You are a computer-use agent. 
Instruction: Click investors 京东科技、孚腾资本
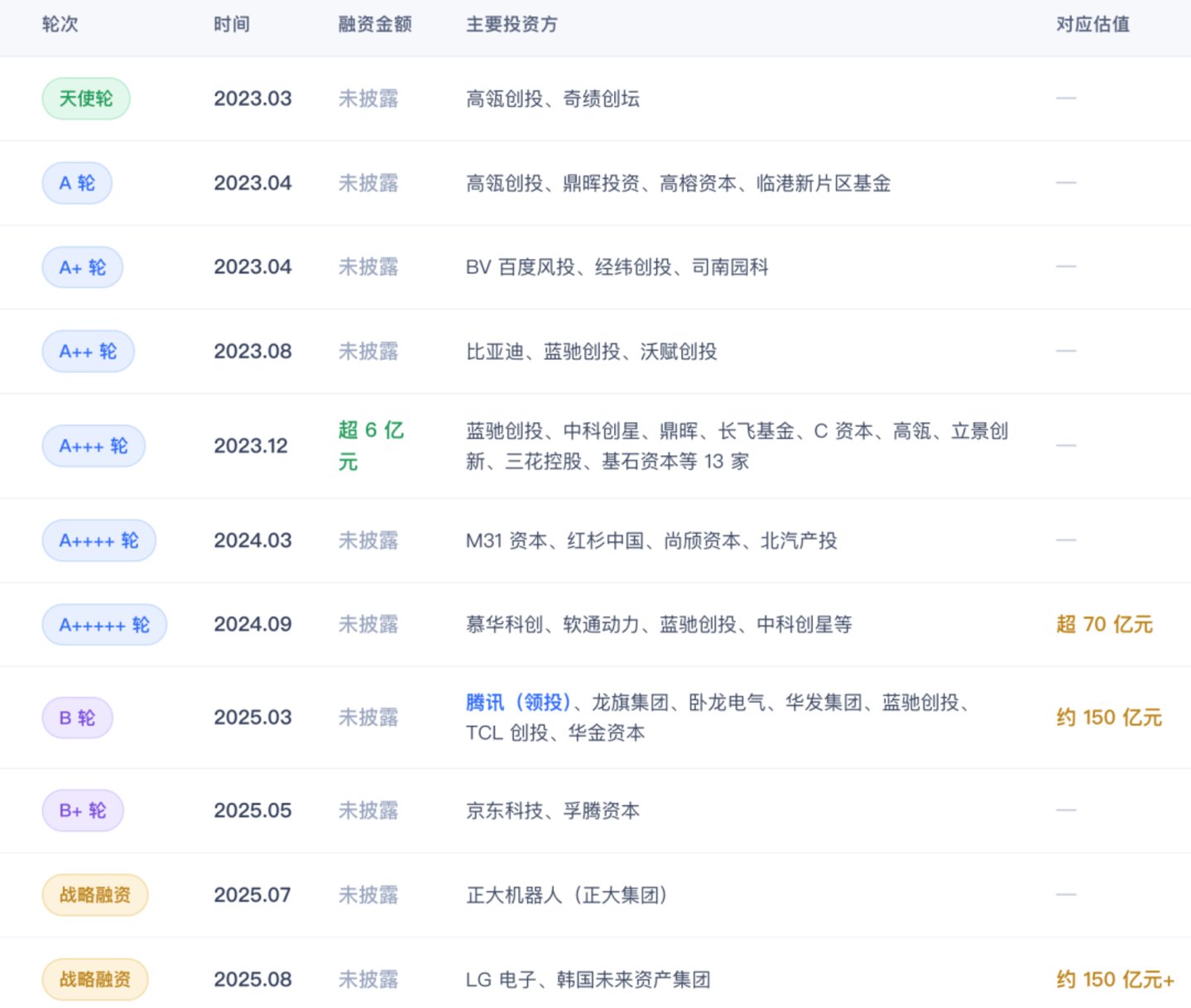point(553,810)
